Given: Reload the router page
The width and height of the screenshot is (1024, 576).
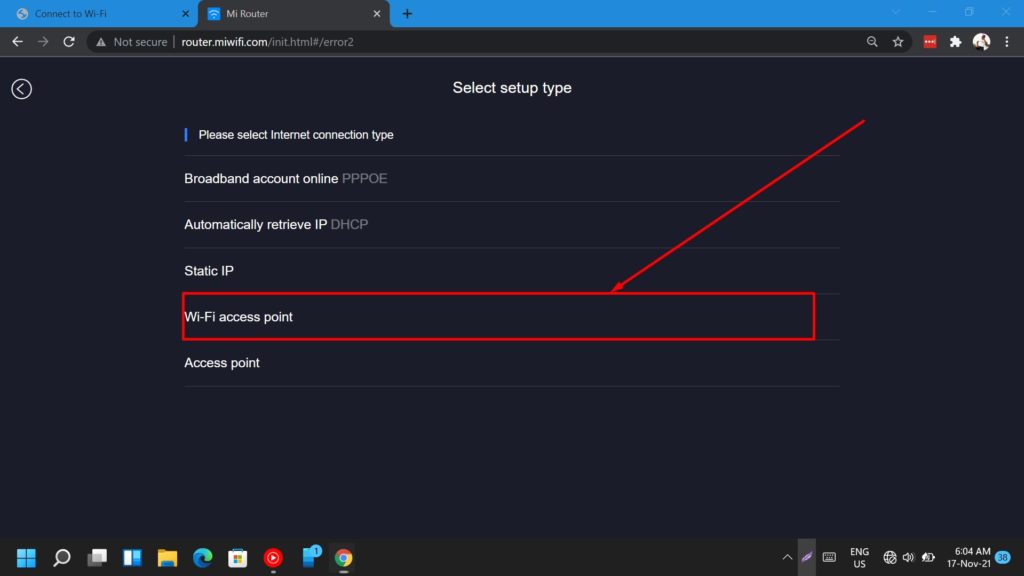Looking at the screenshot, I should [69, 42].
